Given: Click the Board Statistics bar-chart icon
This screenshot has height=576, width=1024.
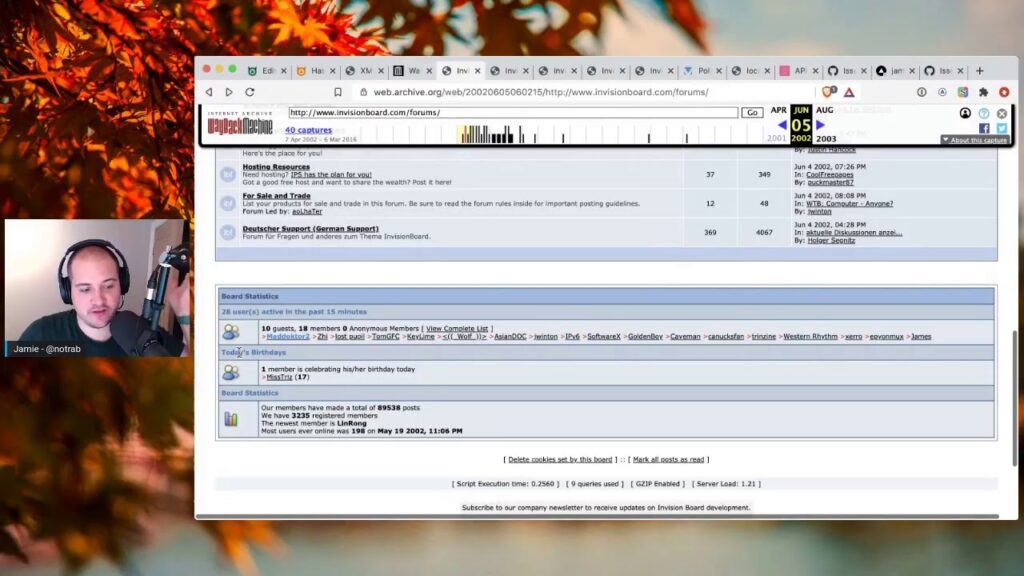Looking at the screenshot, I should [x=231, y=419].
